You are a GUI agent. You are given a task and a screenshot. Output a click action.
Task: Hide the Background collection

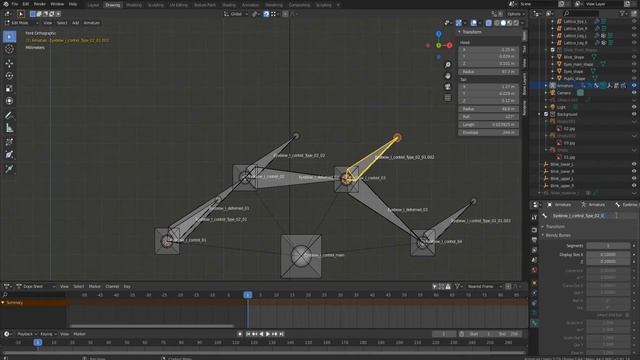(x=634, y=114)
